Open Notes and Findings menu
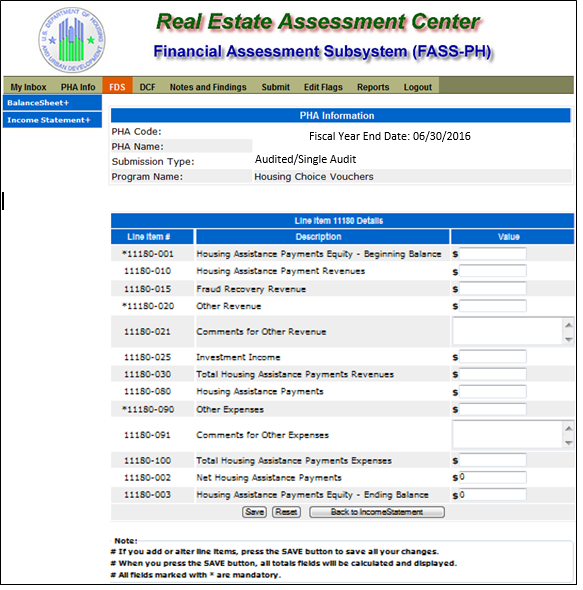Image resolution: width=583 pixels, height=590 pixels. point(208,87)
